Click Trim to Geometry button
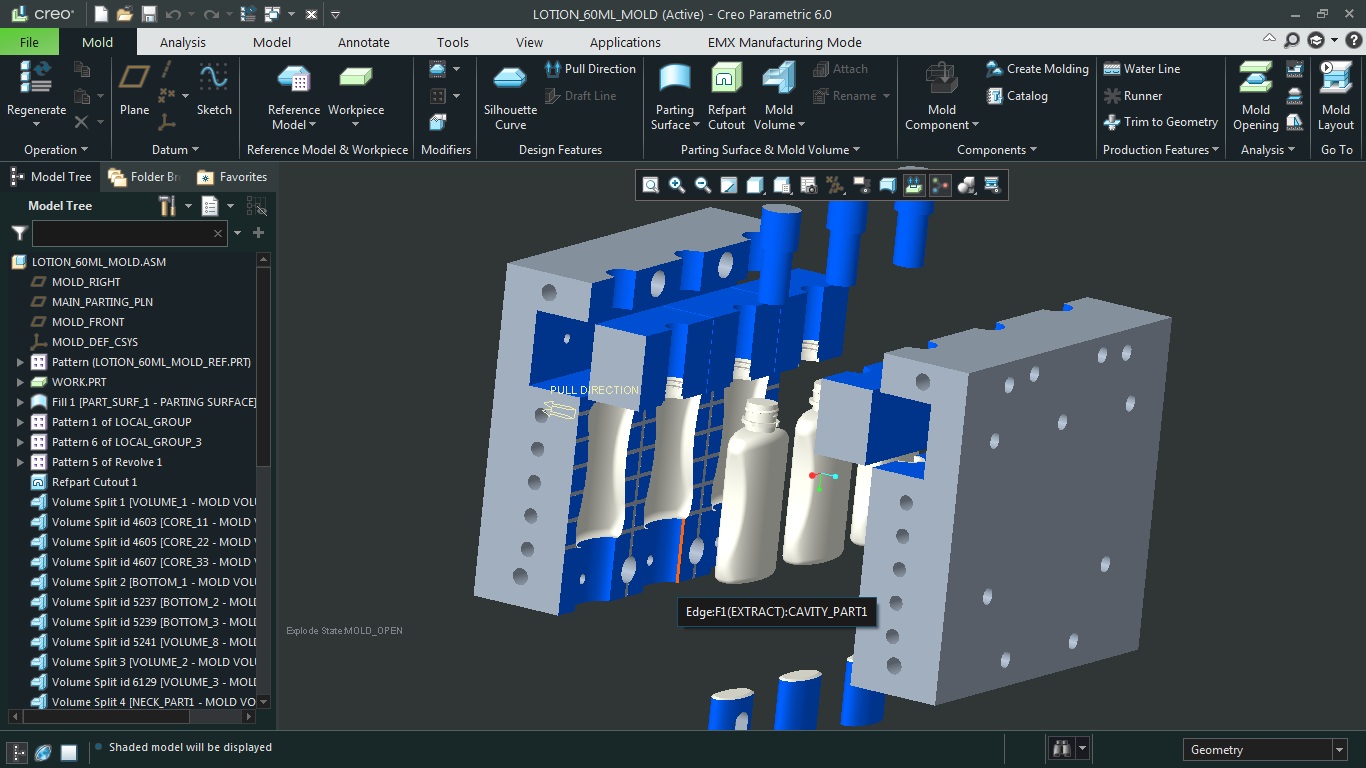Viewport: 1366px width, 768px height. [x=1160, y=122]
